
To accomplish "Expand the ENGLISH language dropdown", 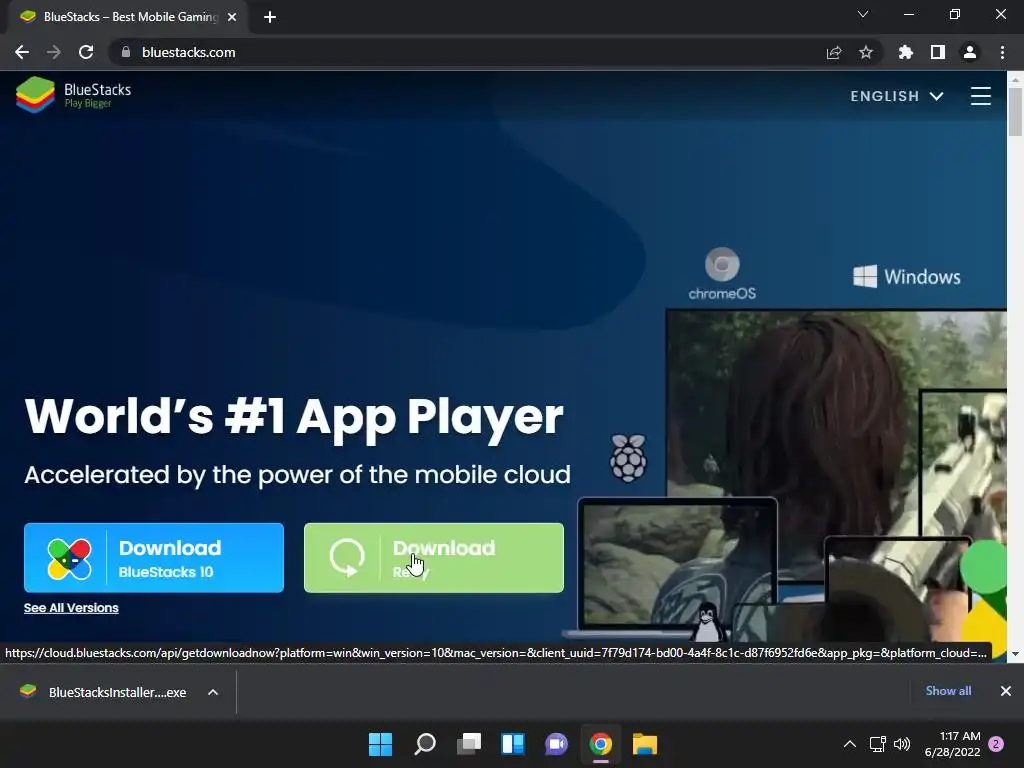I will pos(897,96).
